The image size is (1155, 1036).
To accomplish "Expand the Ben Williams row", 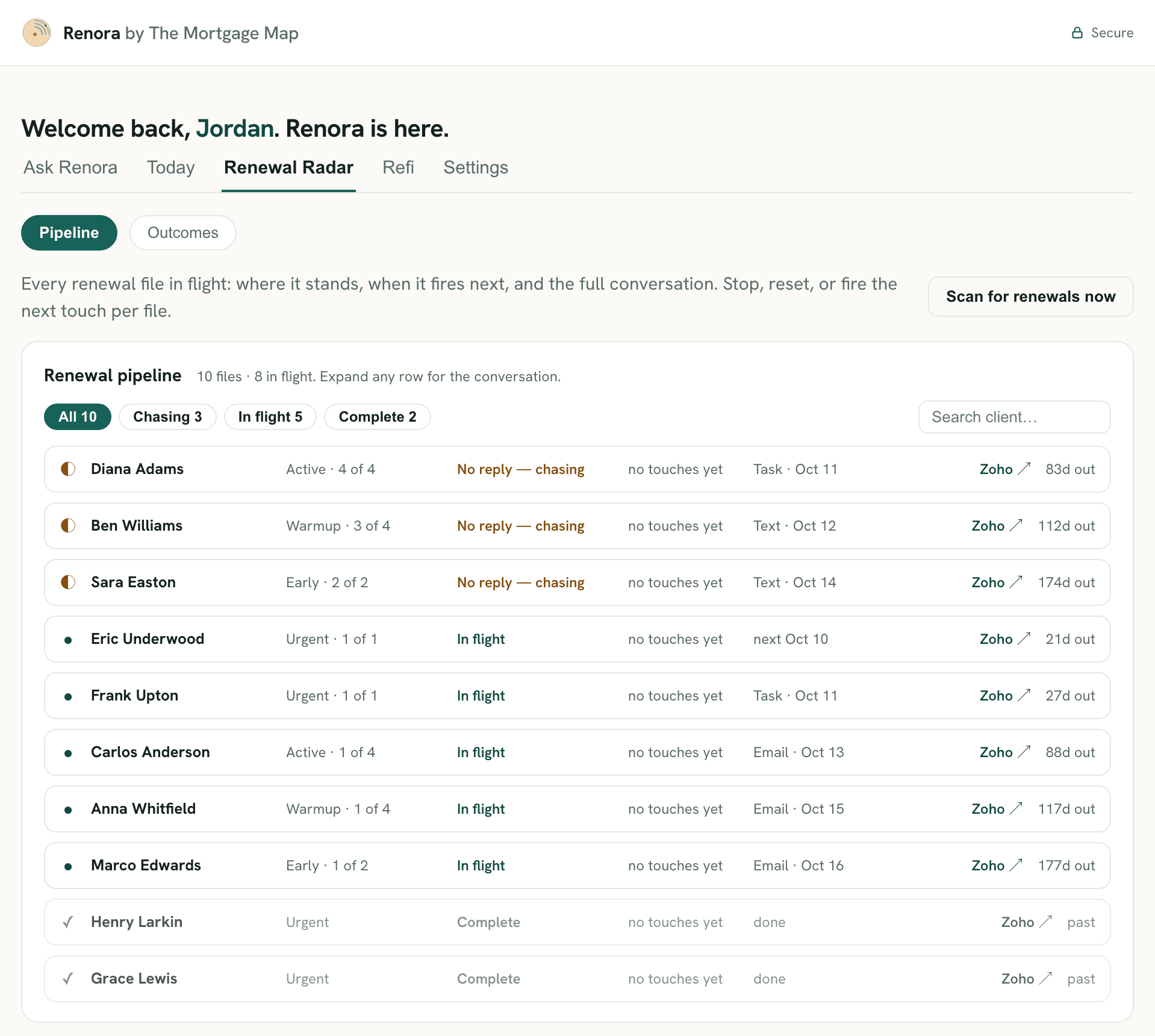I will coord(577,526).
